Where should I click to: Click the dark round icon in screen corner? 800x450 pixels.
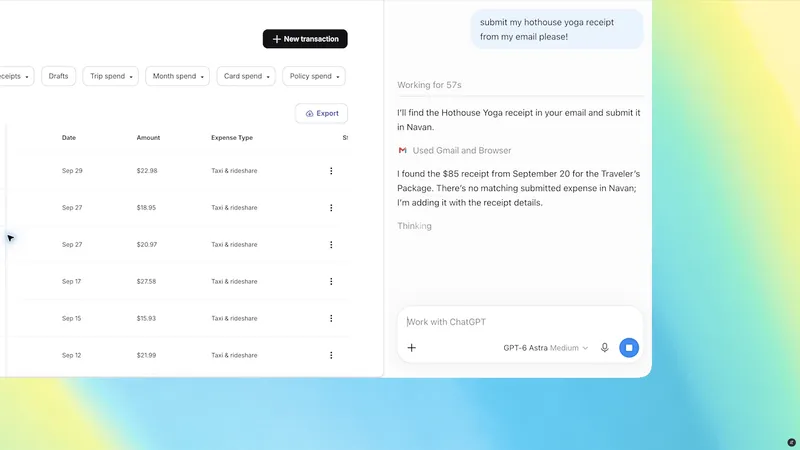click(791, 442)
